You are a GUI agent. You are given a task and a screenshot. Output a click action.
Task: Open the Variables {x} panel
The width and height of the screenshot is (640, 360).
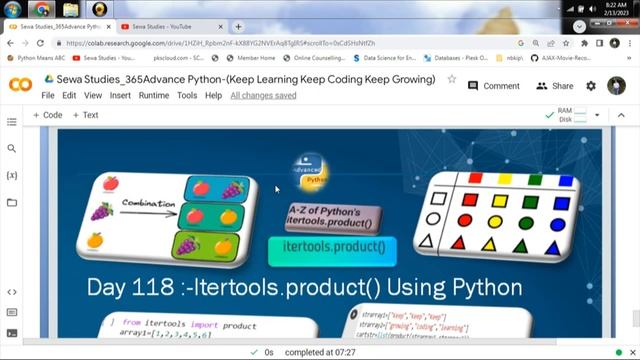click(12, 176)
